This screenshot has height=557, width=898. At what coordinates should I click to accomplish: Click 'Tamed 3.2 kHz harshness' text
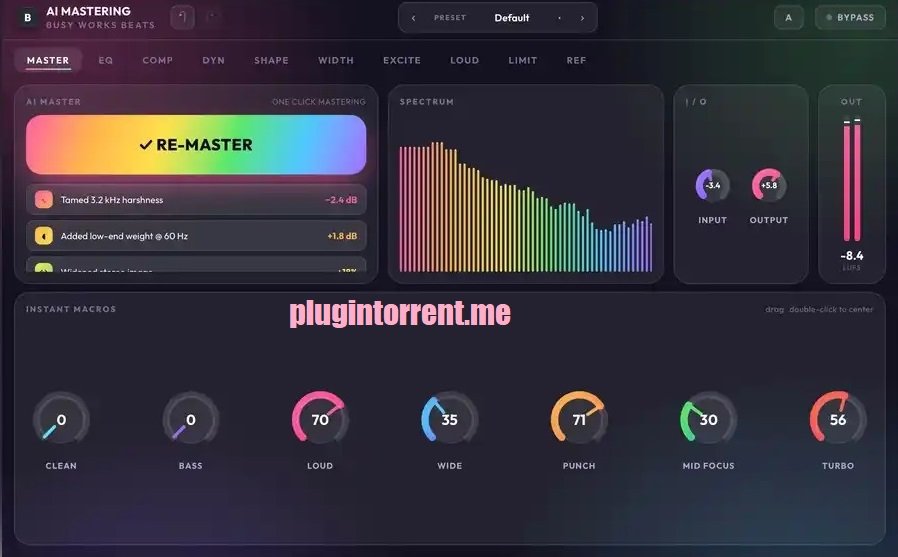112,200
